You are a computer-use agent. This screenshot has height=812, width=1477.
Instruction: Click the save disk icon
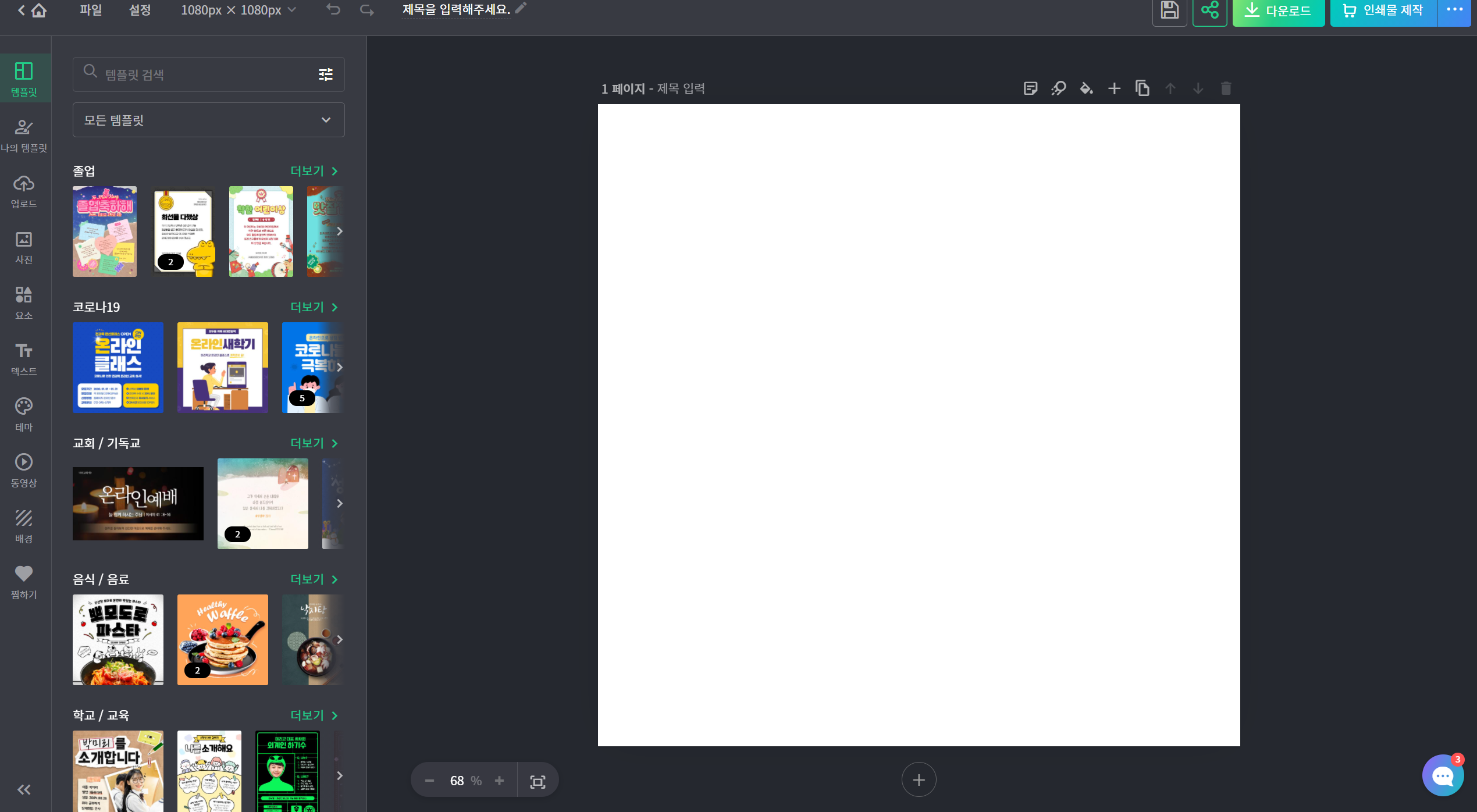(x=1169, y=10)
